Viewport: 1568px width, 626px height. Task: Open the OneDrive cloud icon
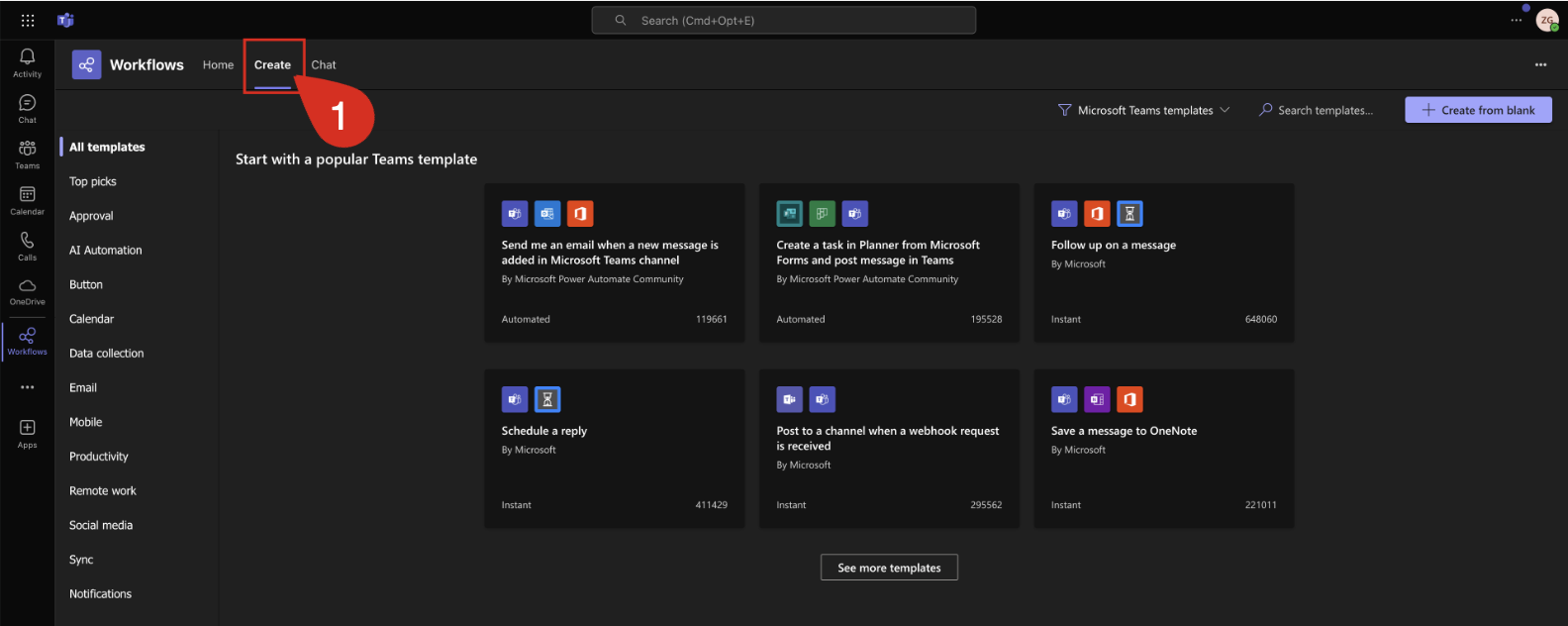click(x=27, y=290)
